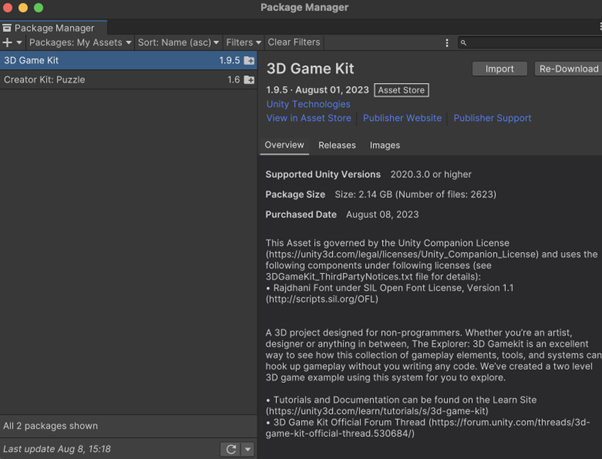The image size is (602, 459).
Task: Click the version 1.6 in package list
Action: click(x=233, y=80)
